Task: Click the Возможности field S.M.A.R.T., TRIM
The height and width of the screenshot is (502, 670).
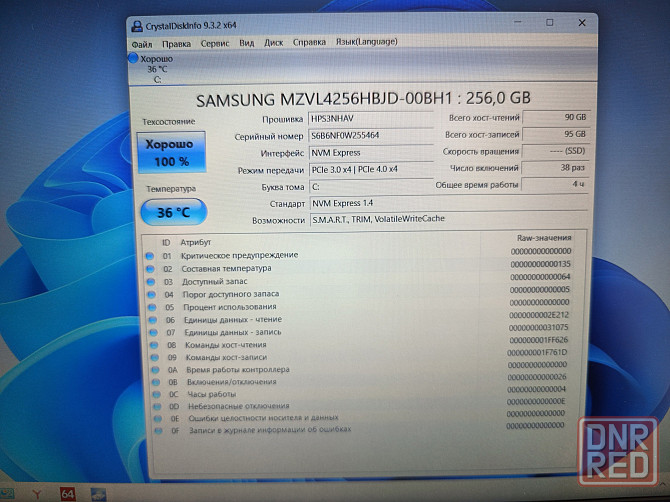Action: (449, 219)
